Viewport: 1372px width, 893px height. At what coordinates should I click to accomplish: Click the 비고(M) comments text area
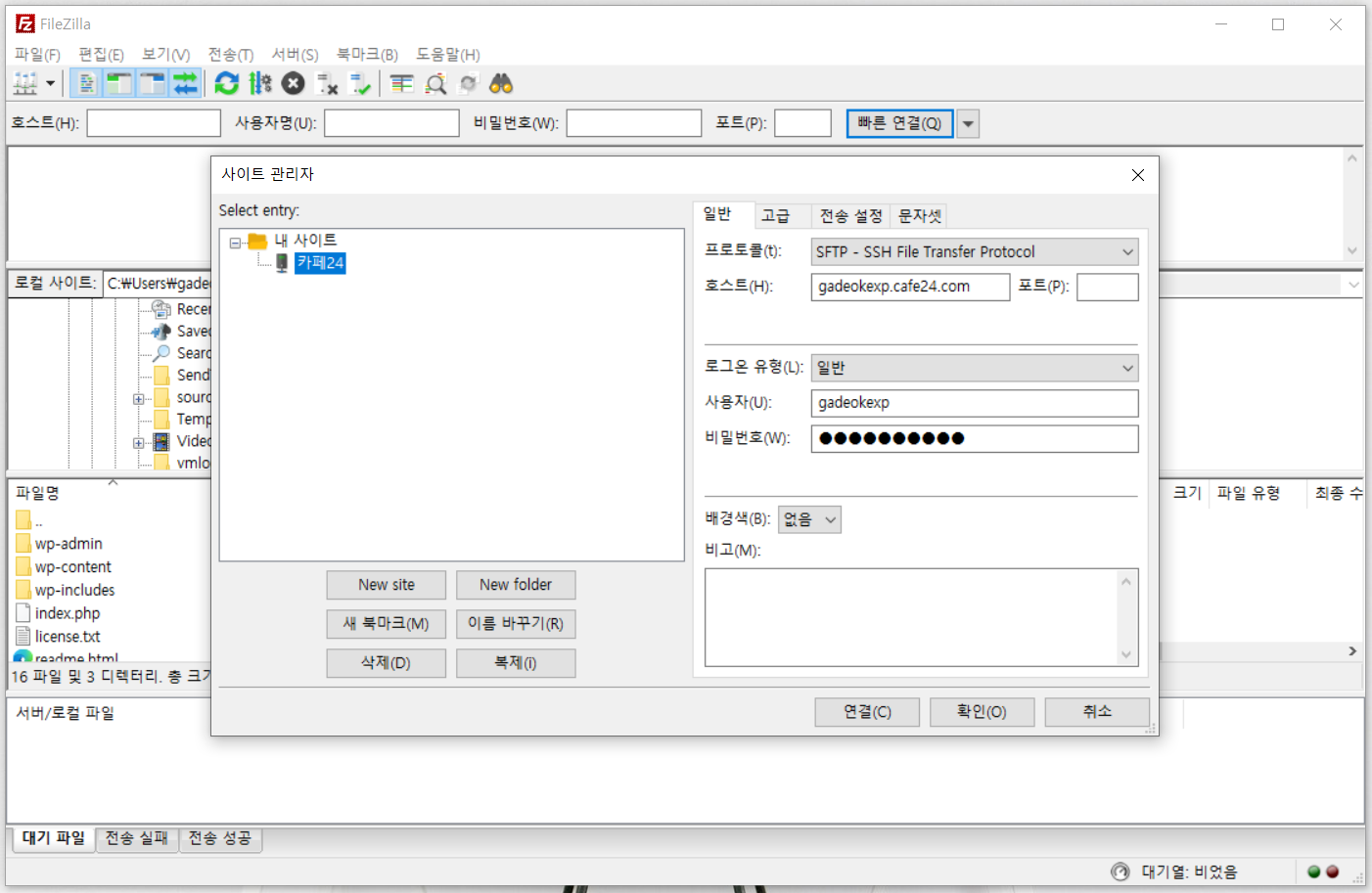(x=921, y=617)
